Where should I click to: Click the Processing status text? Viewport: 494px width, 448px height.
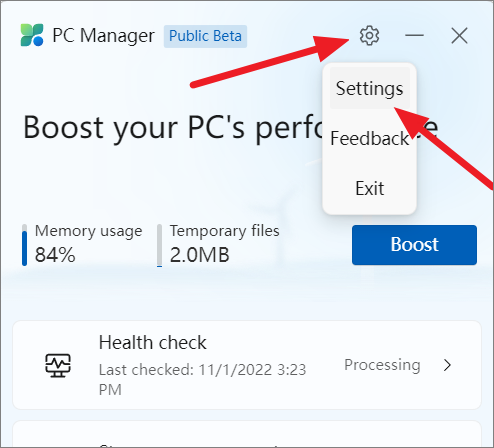pyautogui.click(x=382, y=365)
